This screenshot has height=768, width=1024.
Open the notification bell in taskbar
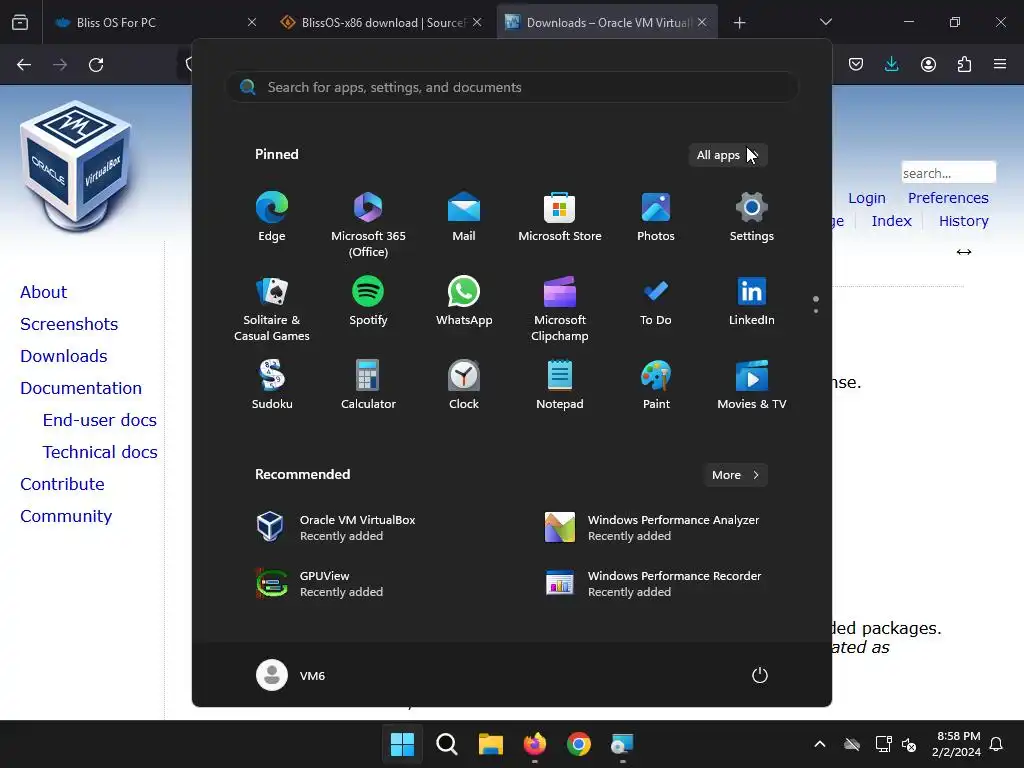[x=996, y=744]
